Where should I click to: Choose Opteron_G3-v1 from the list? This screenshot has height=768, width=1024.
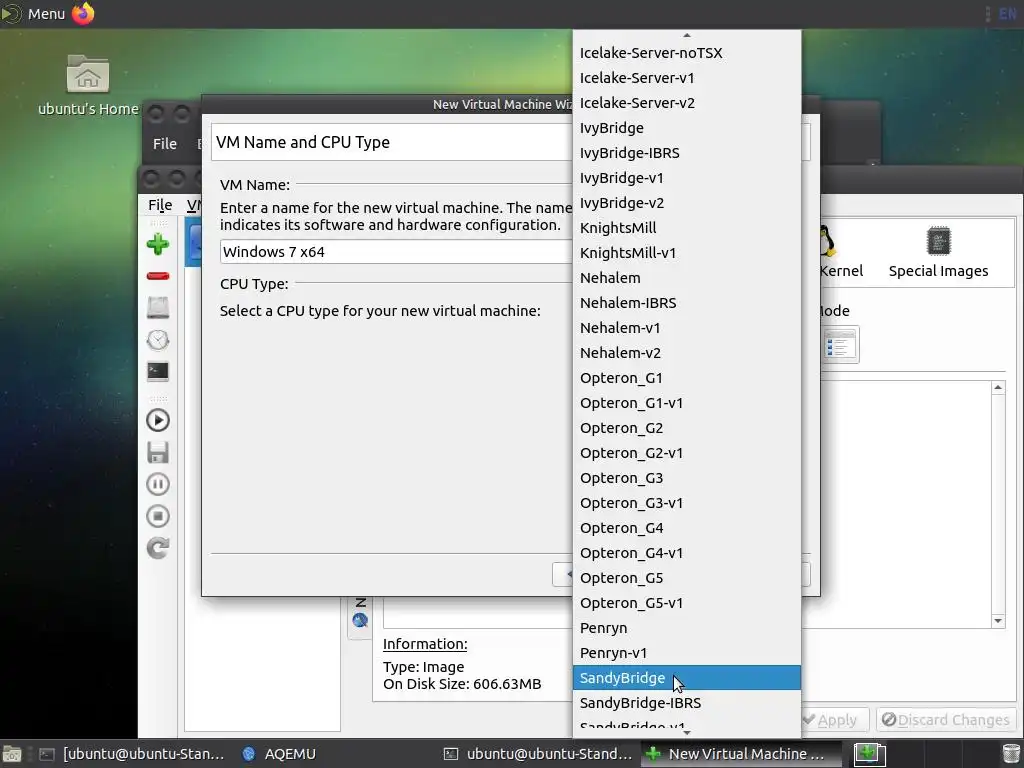[x=686, y=503]
